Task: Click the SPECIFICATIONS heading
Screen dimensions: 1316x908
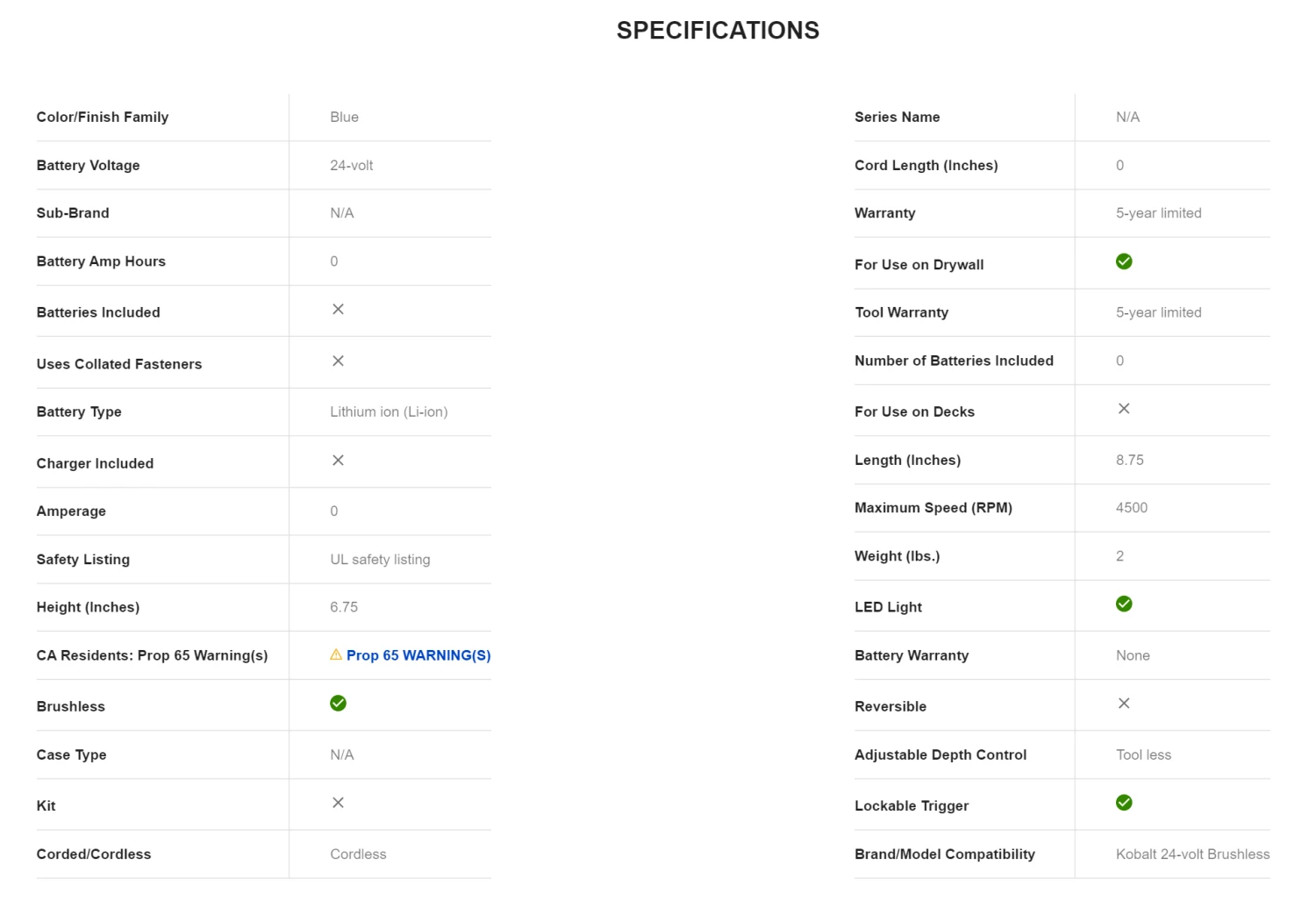Action: click(718, 31)
